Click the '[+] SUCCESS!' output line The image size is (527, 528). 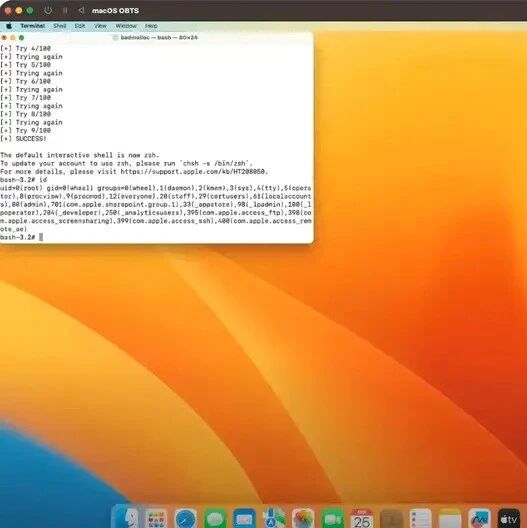pyautogui.click(x=23, y=139)
